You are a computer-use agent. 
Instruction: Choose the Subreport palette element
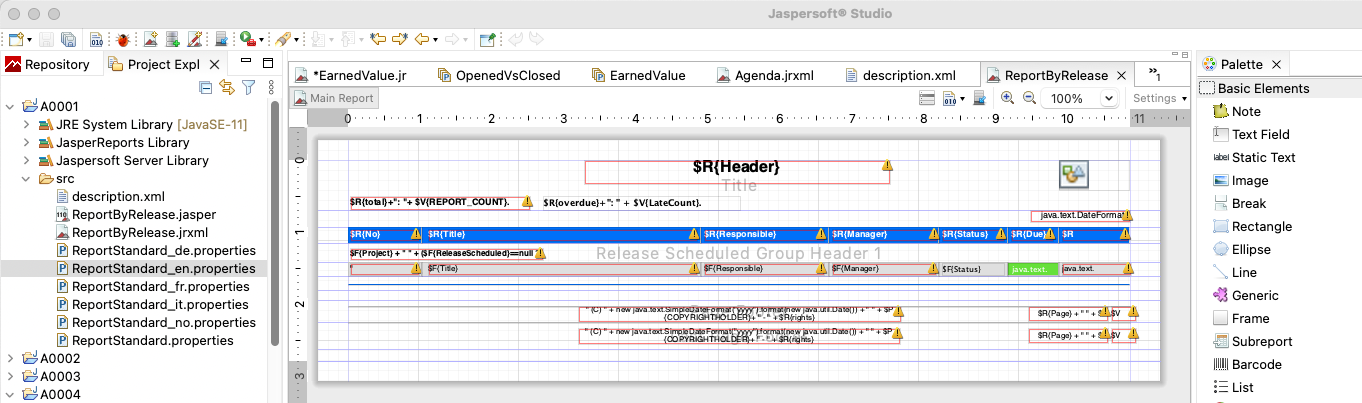(x=1261, y=342)
